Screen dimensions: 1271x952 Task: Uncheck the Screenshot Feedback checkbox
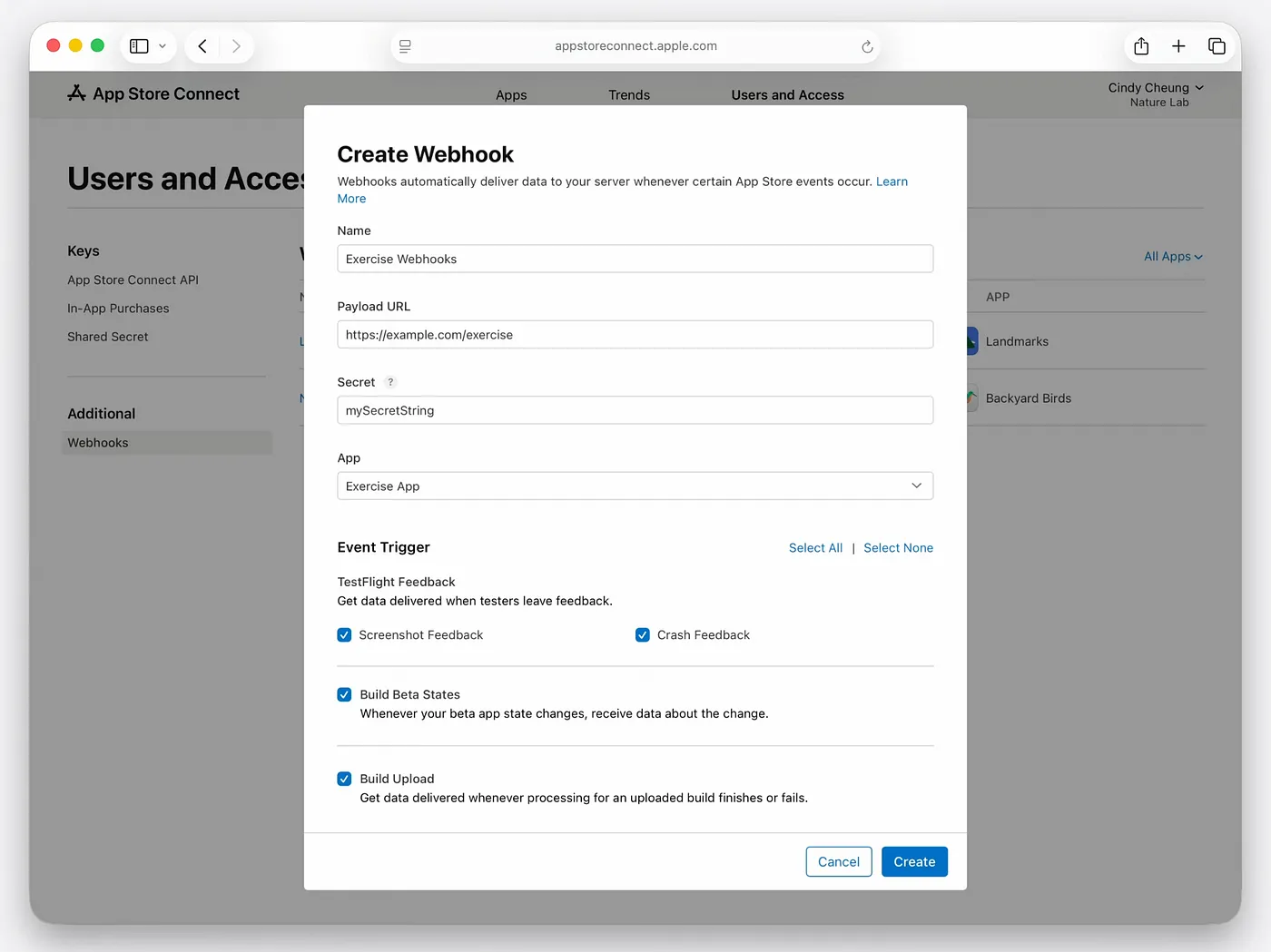click(344, 635)
